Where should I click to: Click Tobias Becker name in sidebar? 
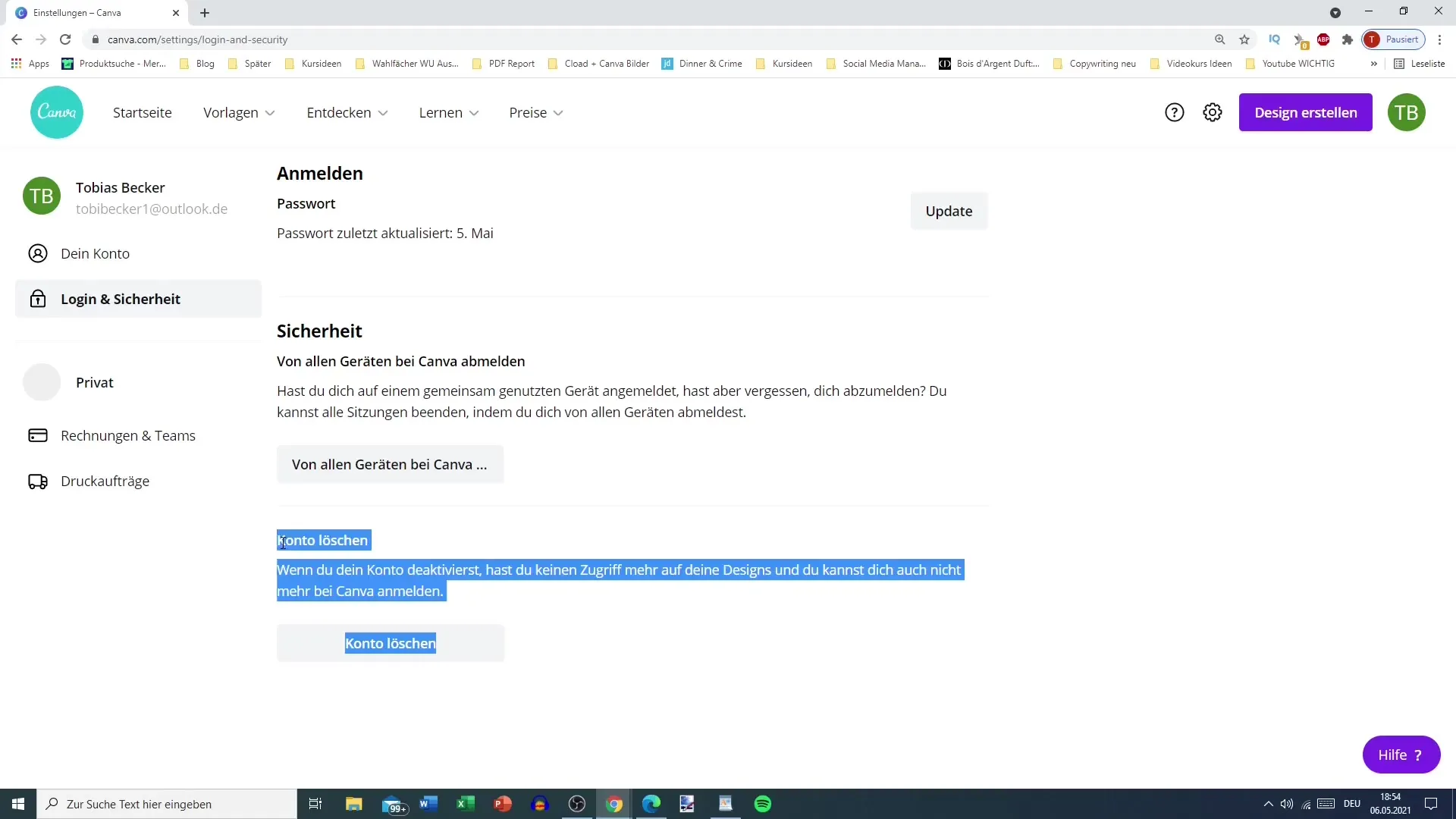click(x=120, y=187)
